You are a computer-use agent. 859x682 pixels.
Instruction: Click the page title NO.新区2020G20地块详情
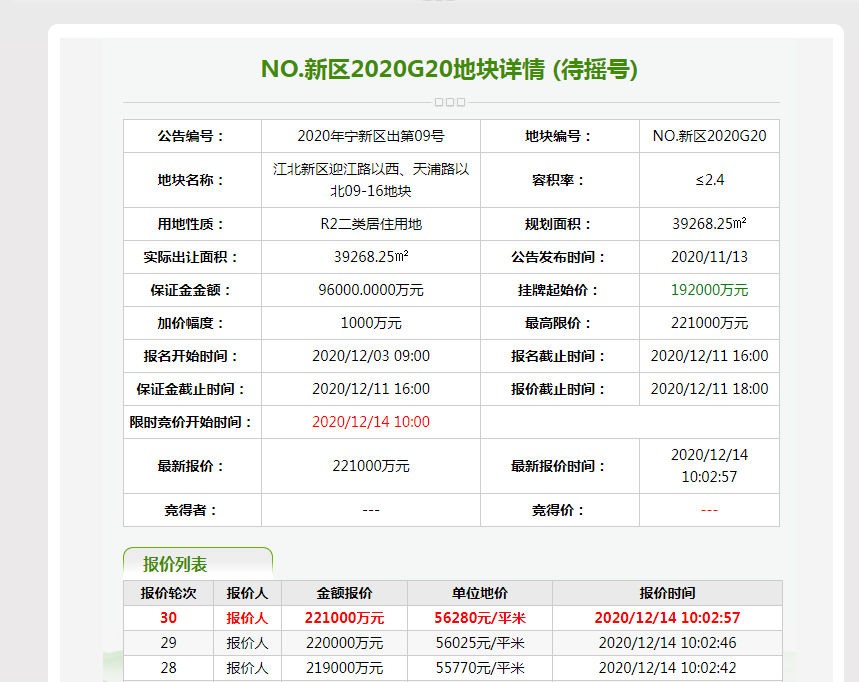(x=449, y=69)
